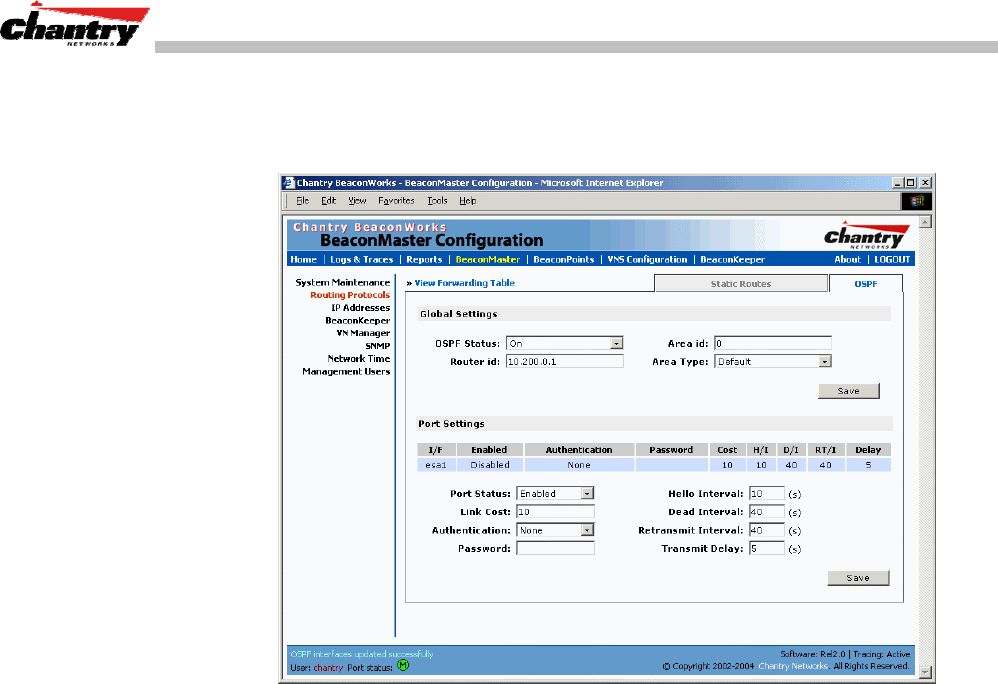Open the File menu
Screen dimensions: 998x684
[302, 200]
